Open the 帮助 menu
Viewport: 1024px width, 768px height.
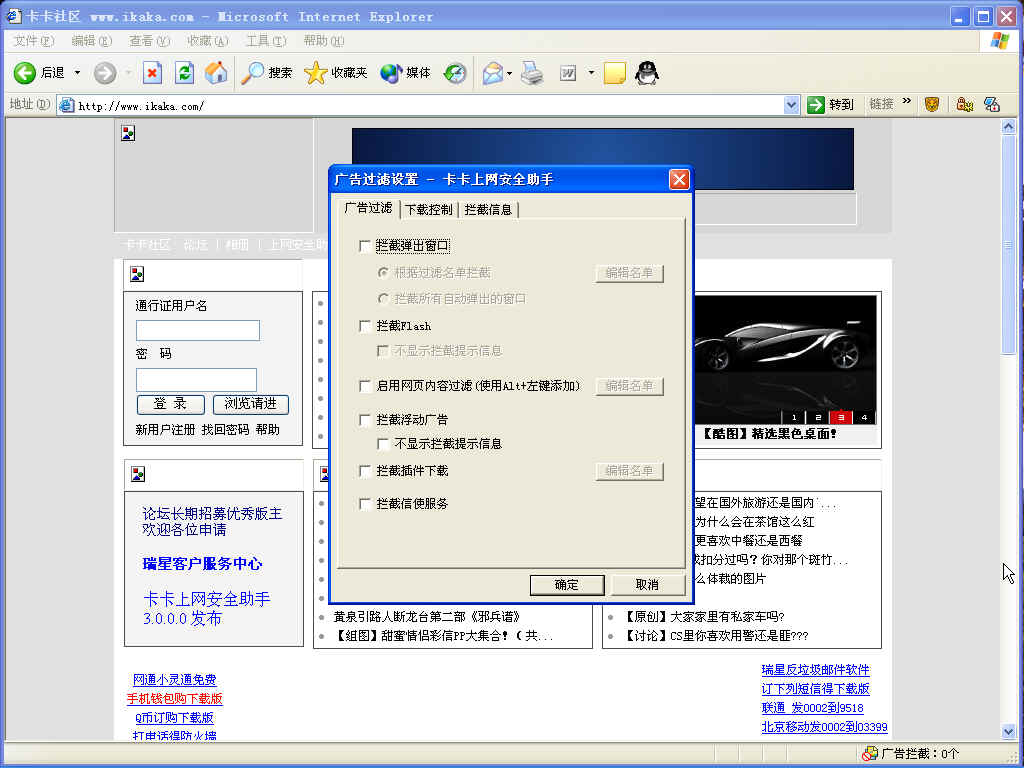[x=323, y=40]
